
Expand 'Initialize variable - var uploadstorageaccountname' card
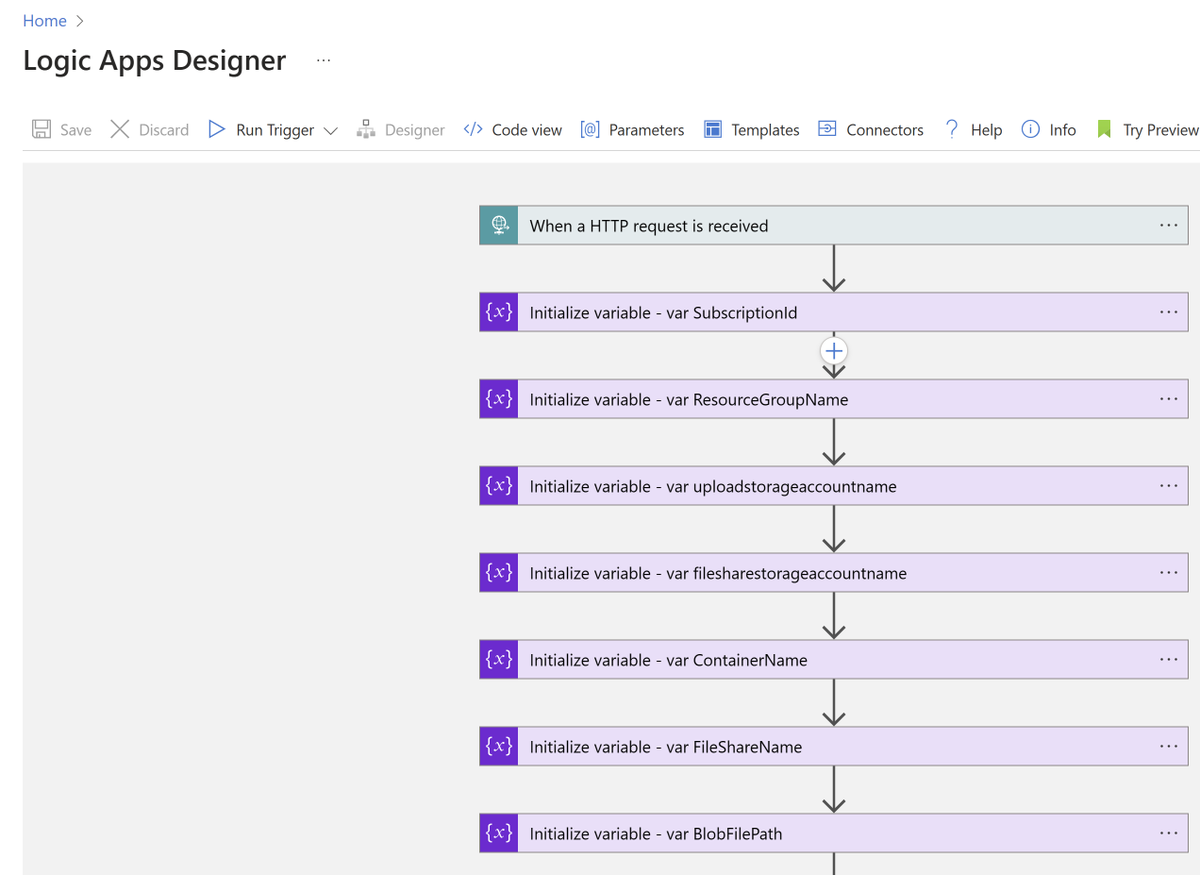[x=834, y=486]
